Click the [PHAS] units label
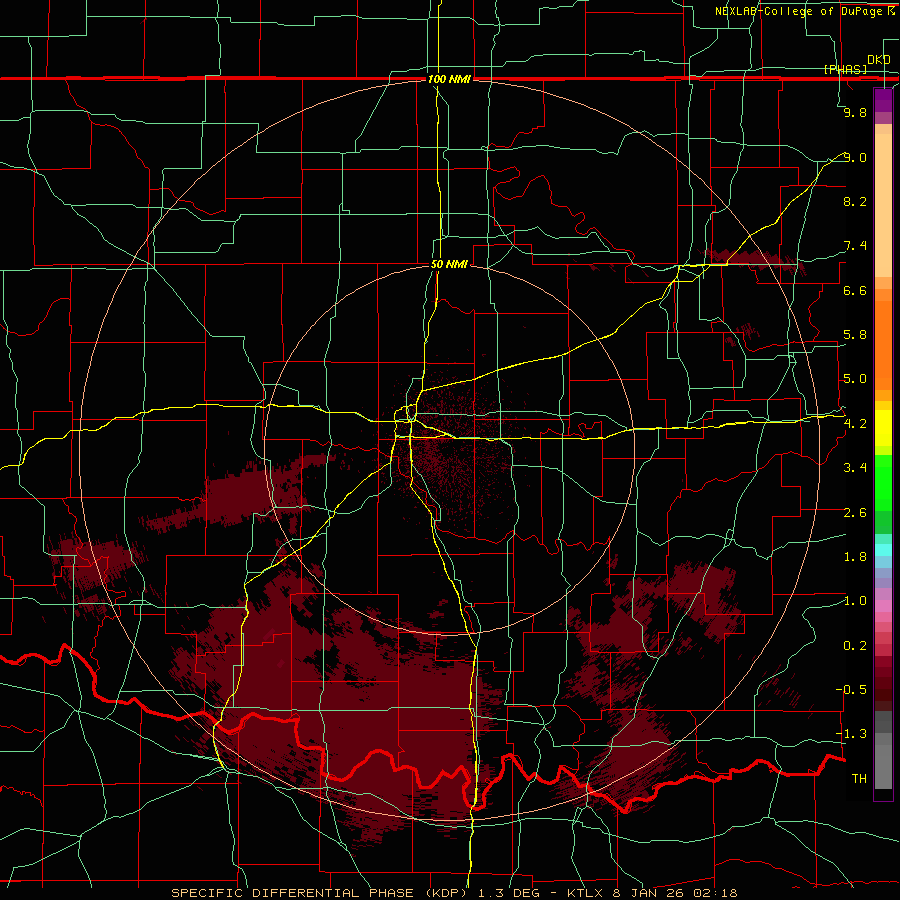The width and height of the screenshot is (900, 900). (845, 69)
